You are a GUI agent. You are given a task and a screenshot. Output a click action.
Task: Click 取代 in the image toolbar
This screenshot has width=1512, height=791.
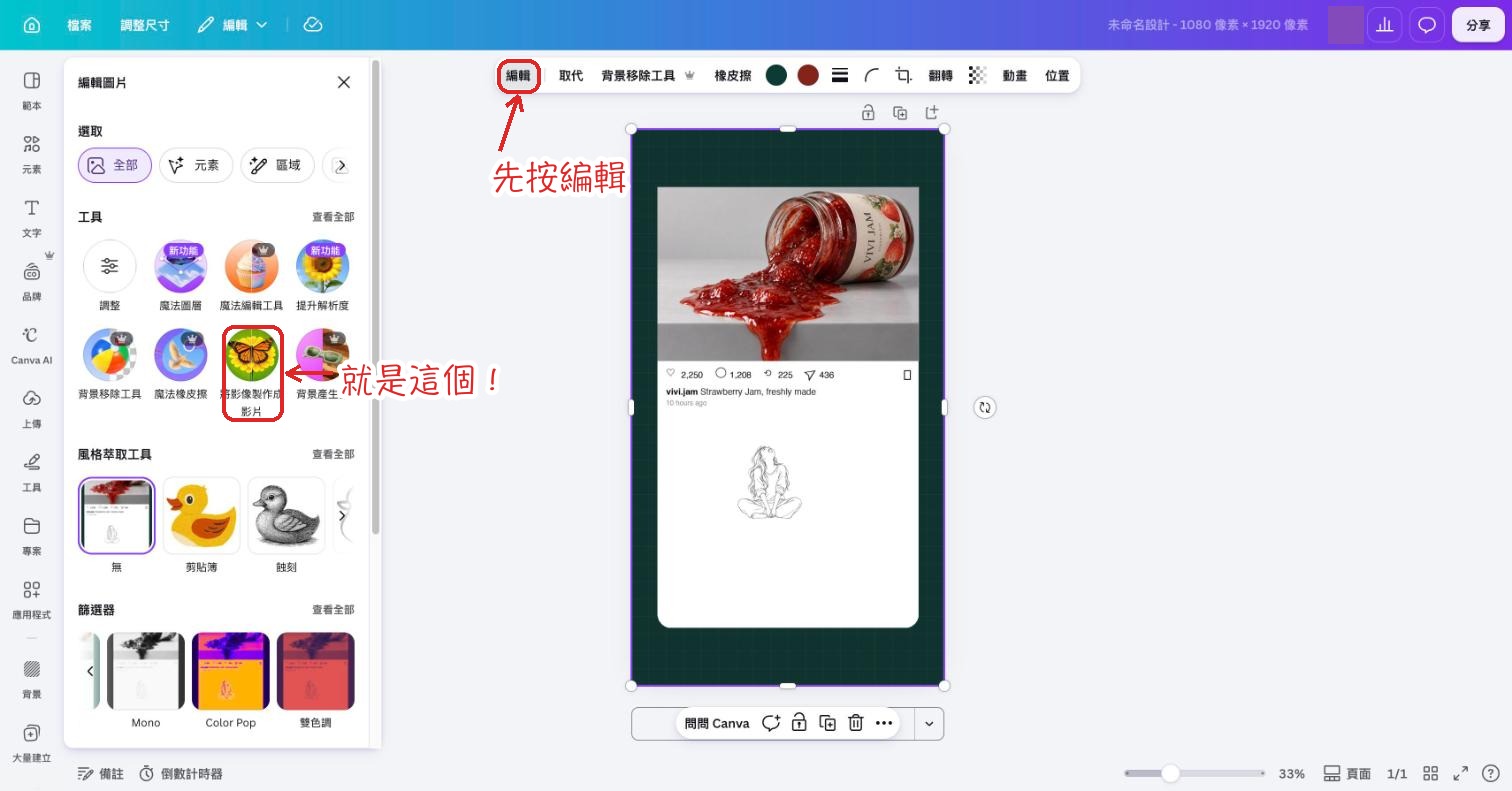[571, 75]
